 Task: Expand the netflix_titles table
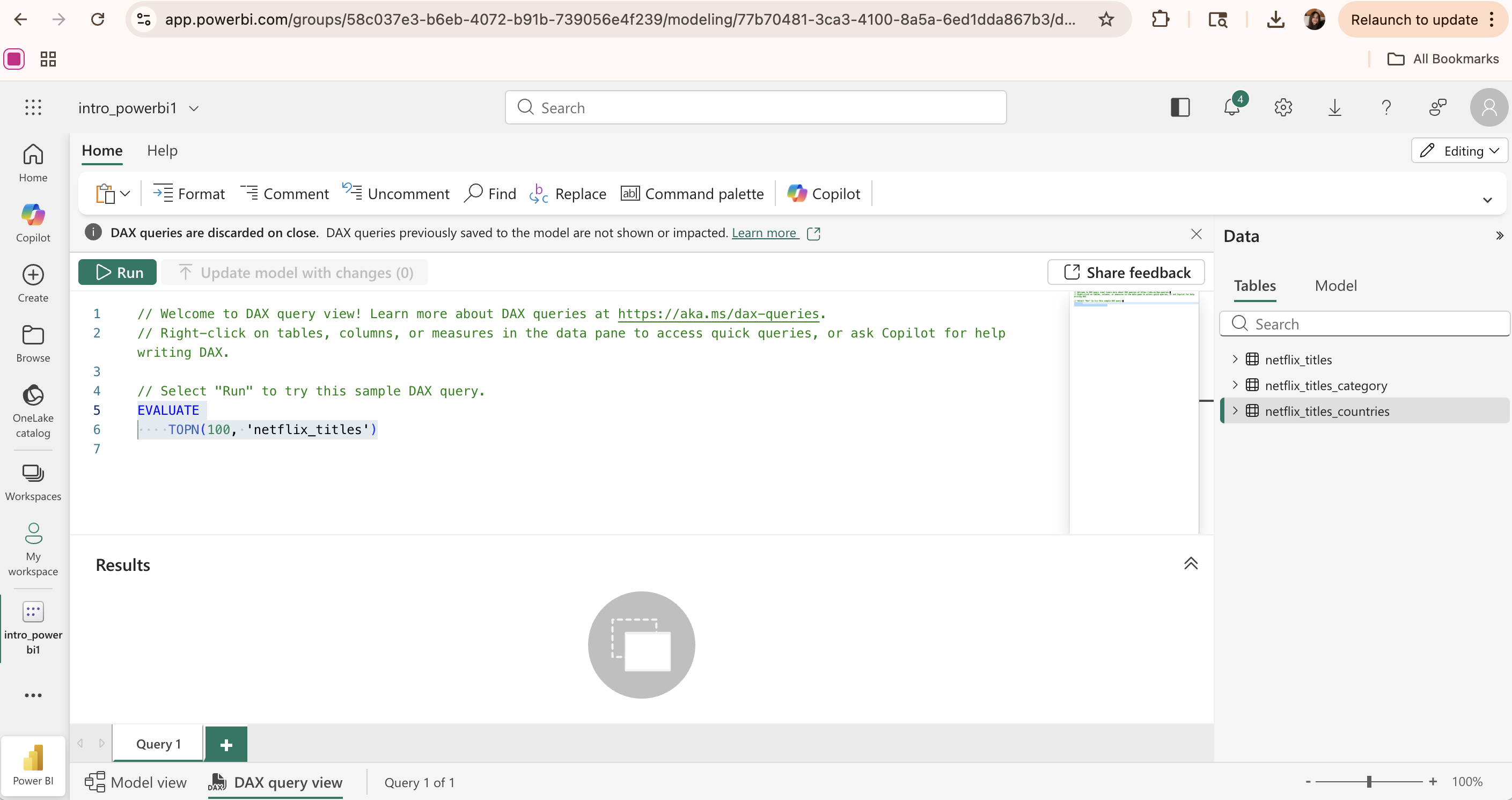(x=1235, y=359)
